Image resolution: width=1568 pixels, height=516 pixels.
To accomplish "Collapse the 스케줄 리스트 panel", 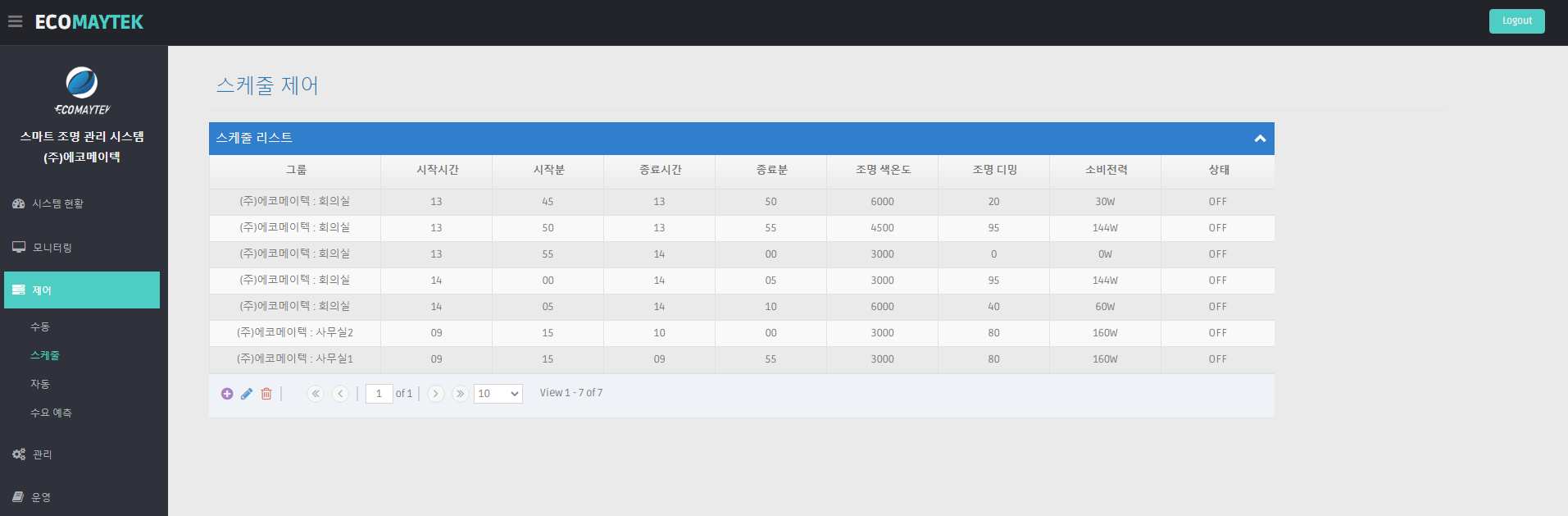I will (1260, 139).
